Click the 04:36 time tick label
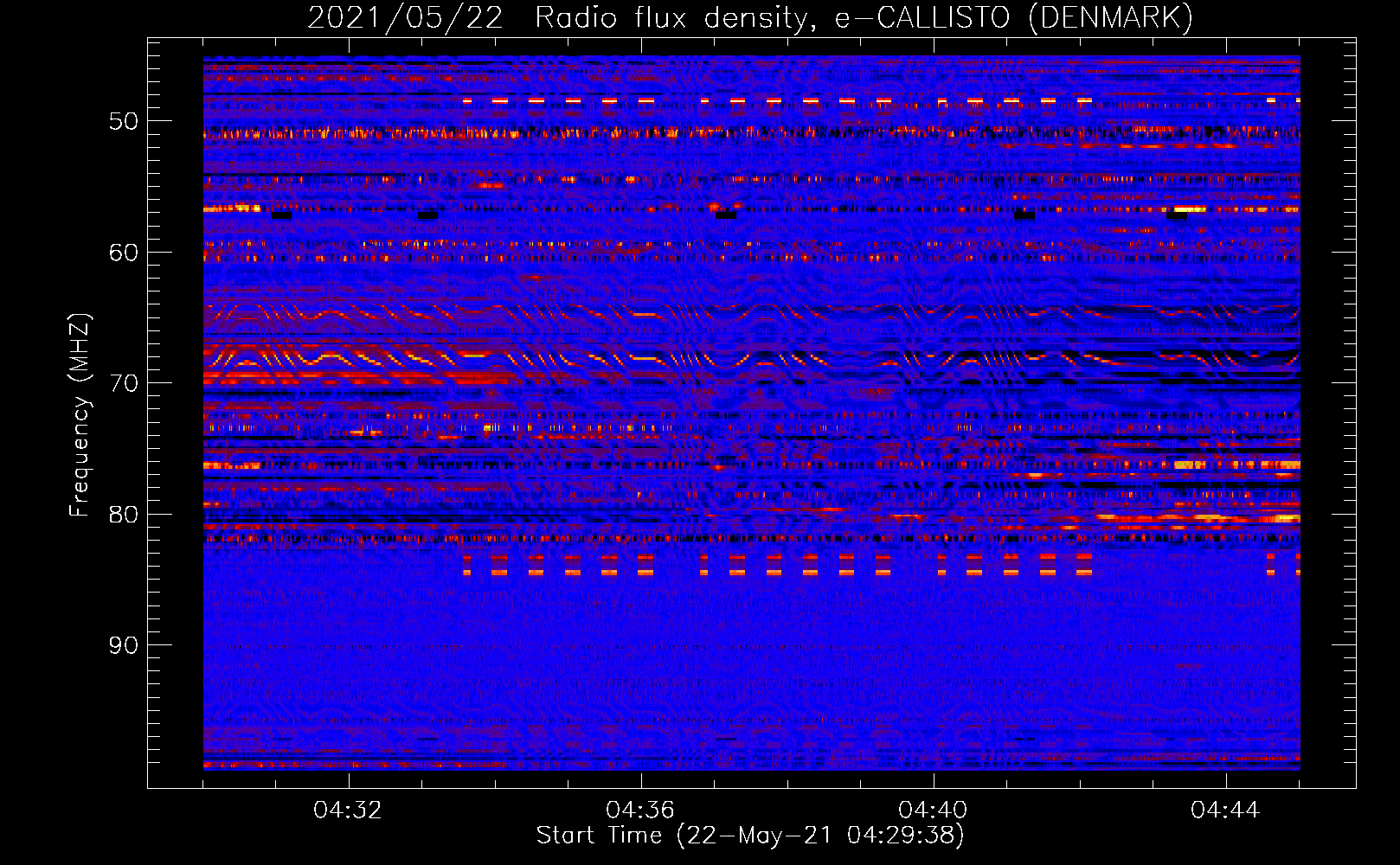This screenshot has width=1400, height=865. point(640,811)
